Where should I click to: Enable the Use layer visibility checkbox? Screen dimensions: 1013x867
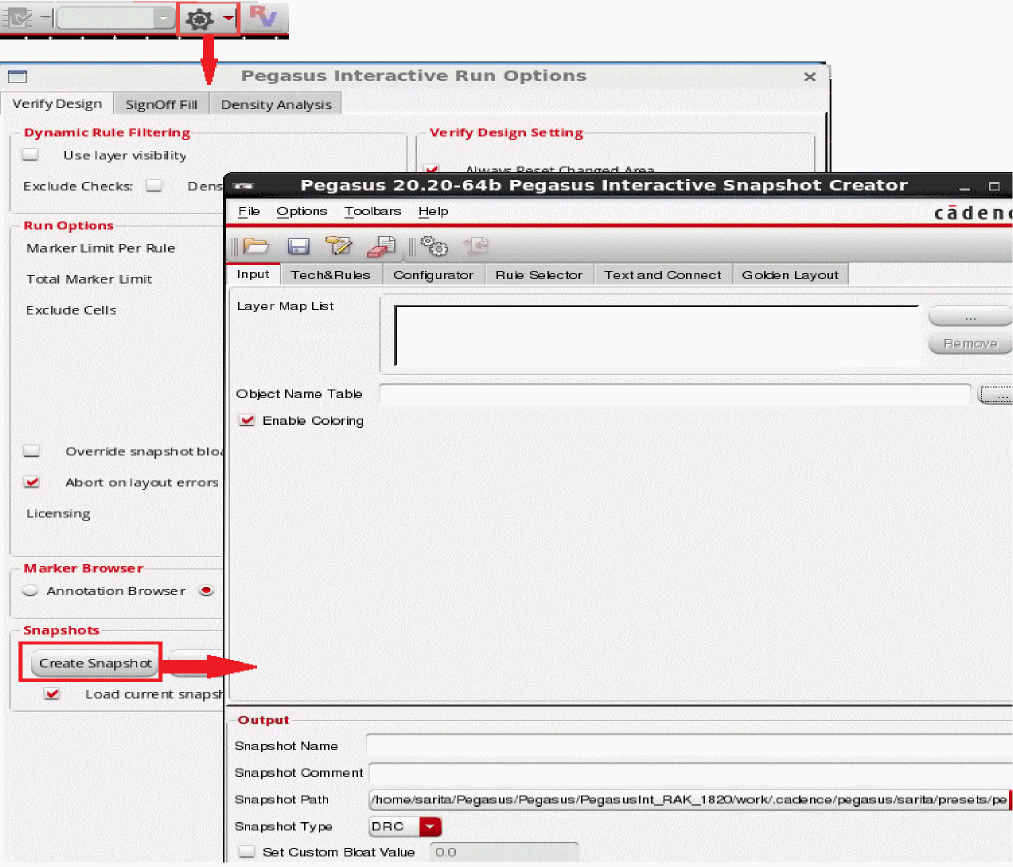pyautogui.click(x=31, y=155)
